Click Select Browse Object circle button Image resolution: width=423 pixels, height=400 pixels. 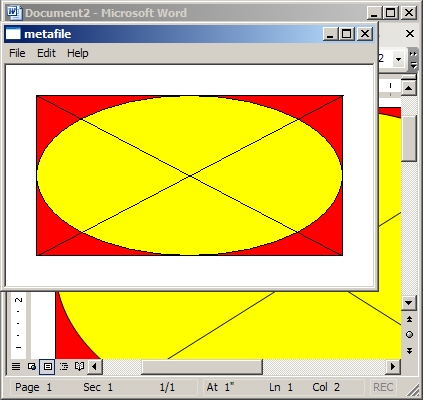pyautogui.click(x=409, y=335)
